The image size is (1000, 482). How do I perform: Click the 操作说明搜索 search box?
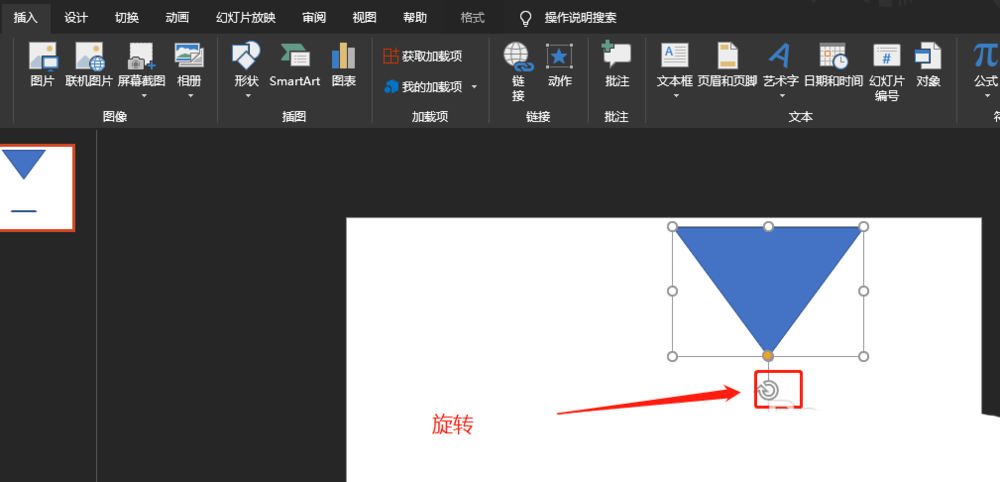(580, 18)
